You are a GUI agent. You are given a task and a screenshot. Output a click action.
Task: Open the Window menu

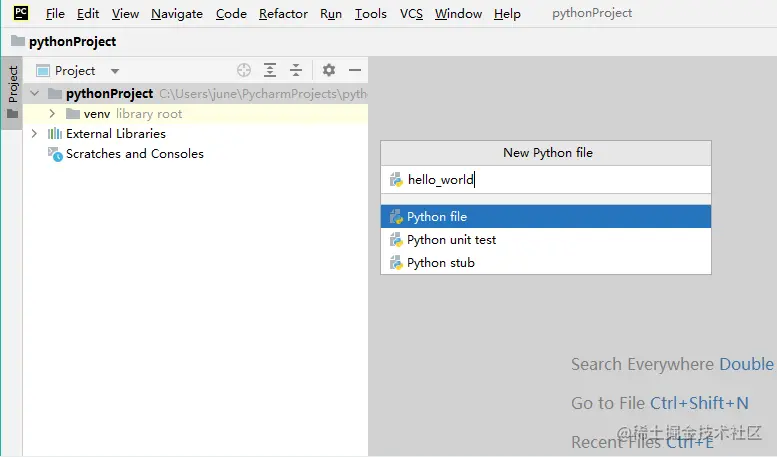tap(458, 14)
